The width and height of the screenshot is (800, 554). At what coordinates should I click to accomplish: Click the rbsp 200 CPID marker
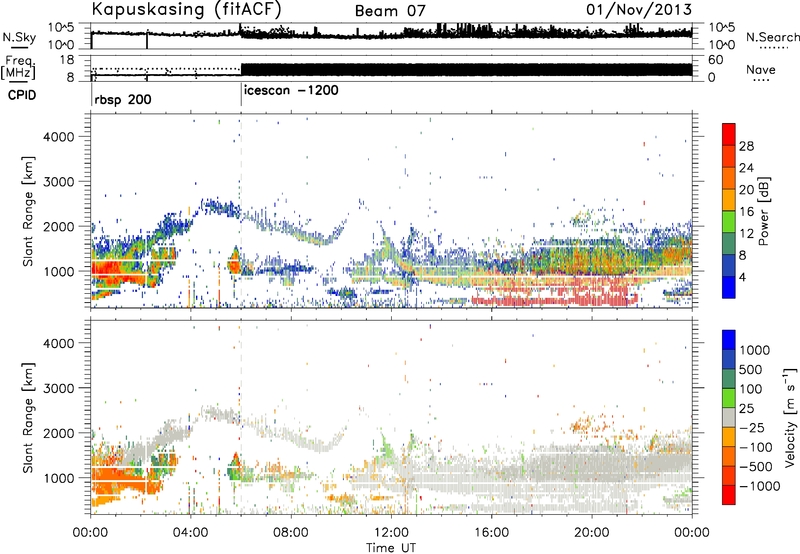(x=123, y=99)
